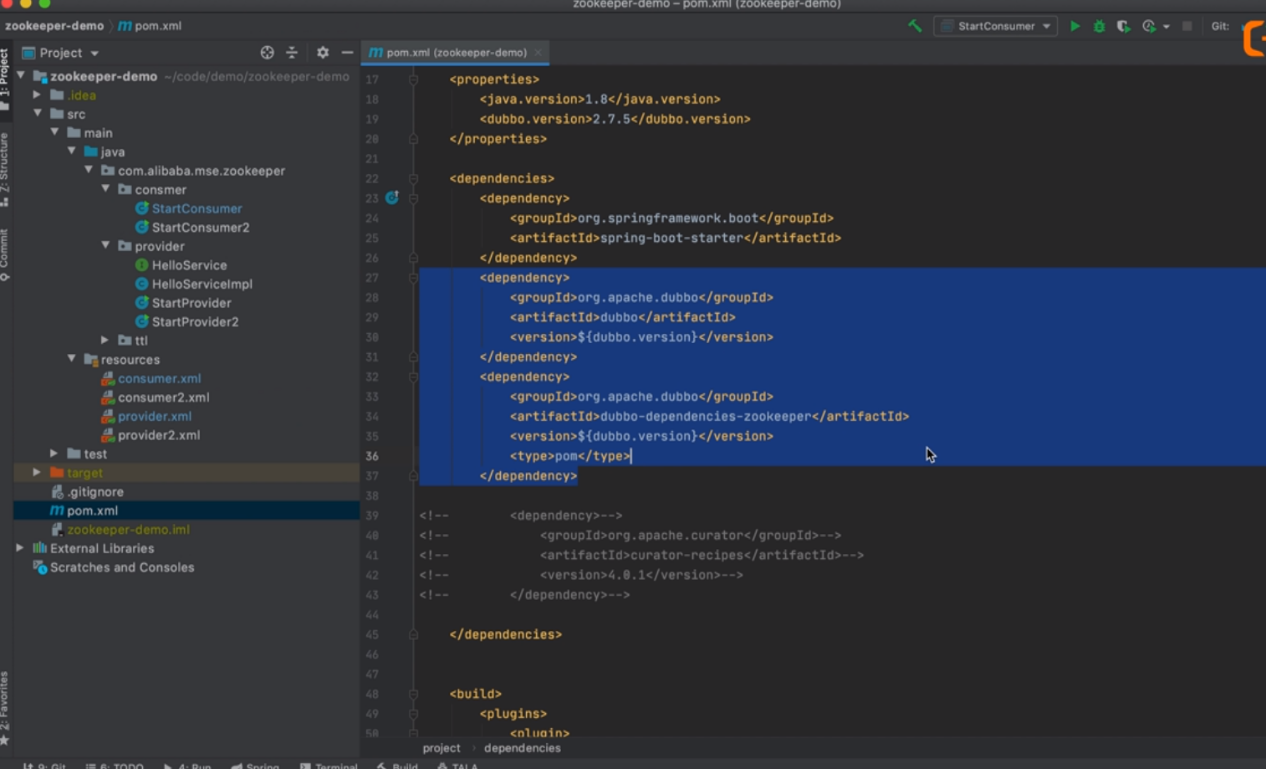Viewport: 1266px width, 769px height.
Task: Expand the target folder in the tree
Action: [x=37, y=473]
